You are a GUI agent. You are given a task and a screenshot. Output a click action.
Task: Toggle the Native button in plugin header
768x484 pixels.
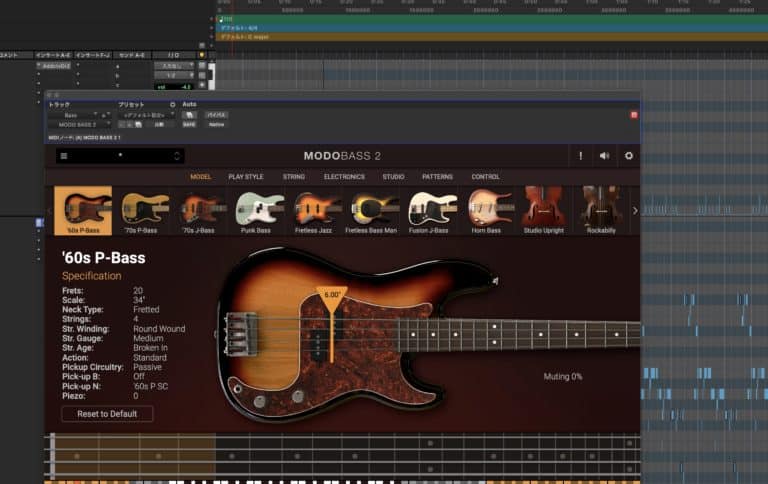[215, 124]
